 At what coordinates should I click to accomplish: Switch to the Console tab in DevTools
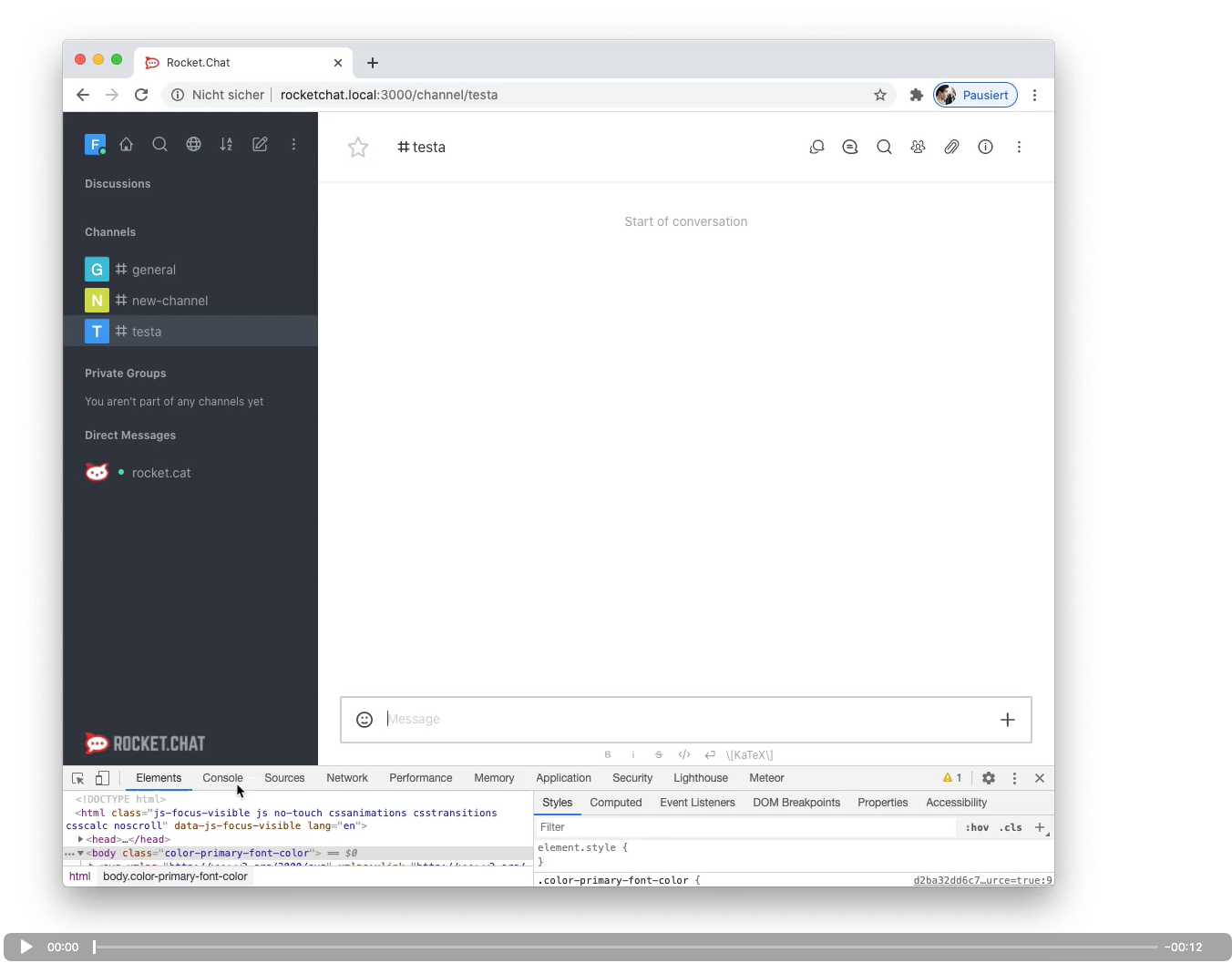(222, 778)
